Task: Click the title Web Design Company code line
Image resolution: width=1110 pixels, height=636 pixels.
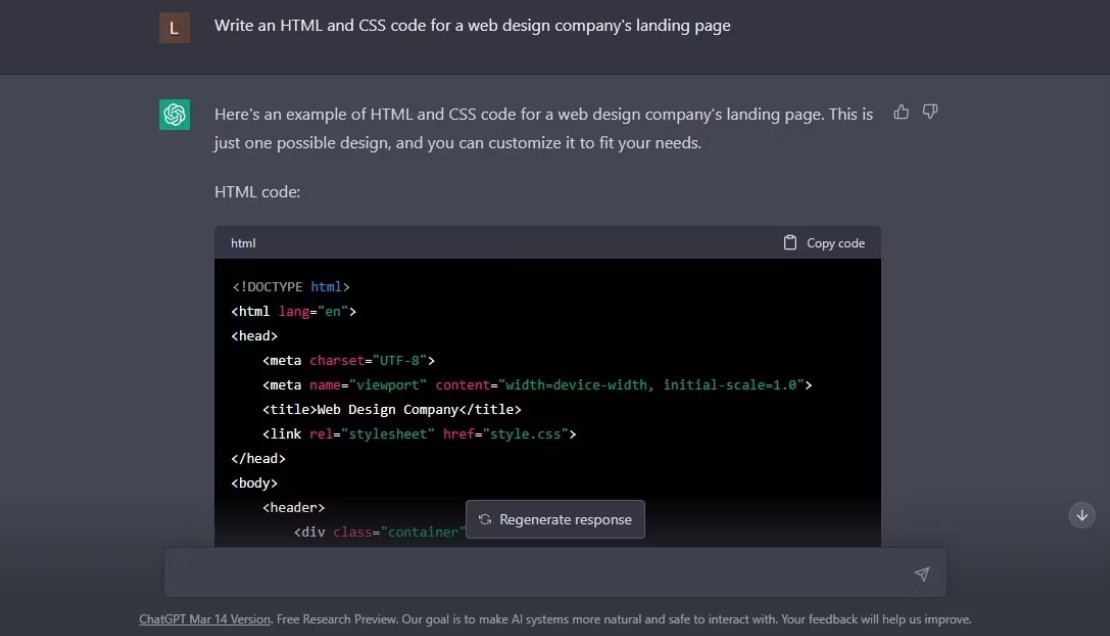Action: 392,409
